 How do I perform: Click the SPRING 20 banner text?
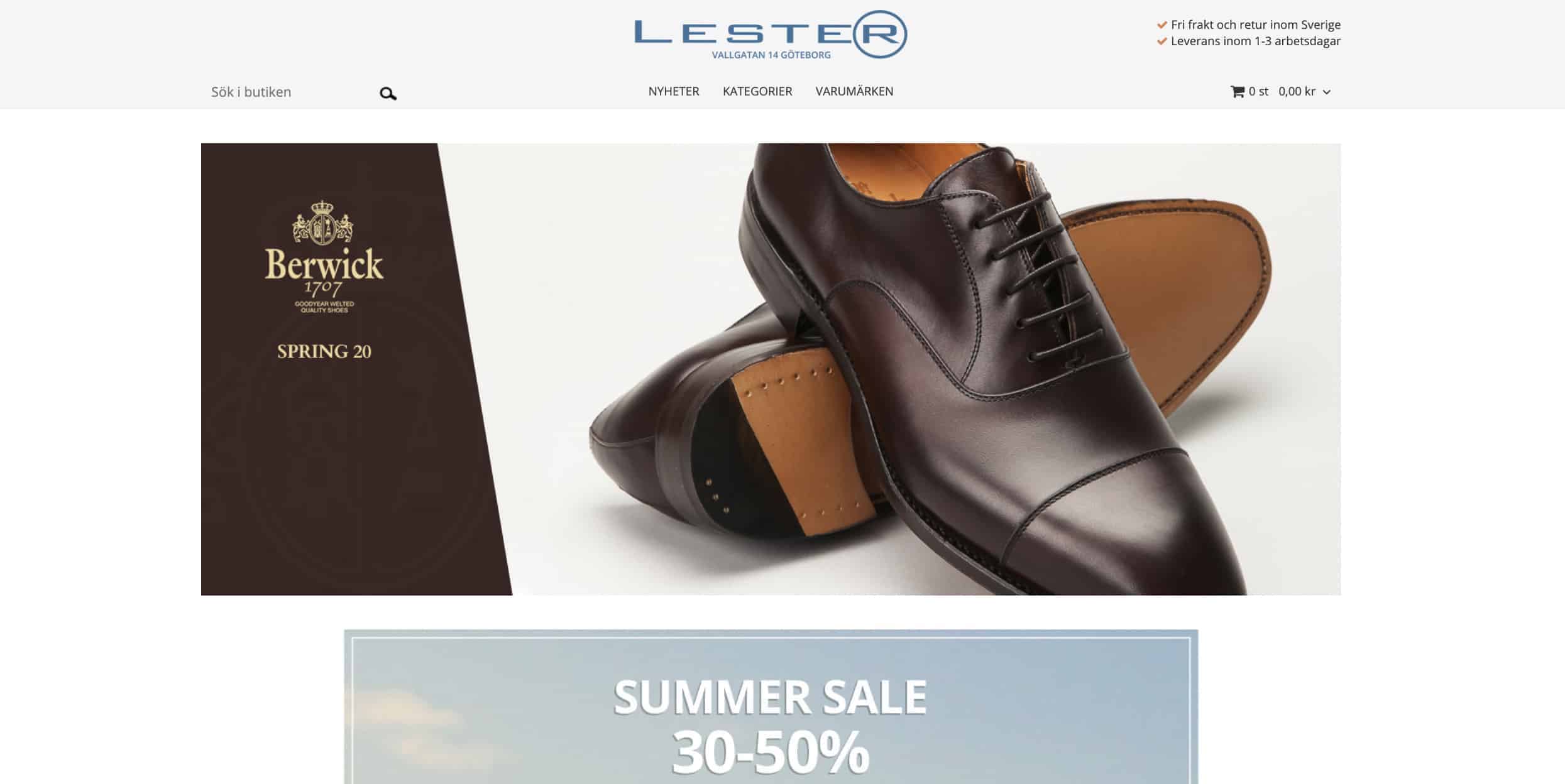coord(324,351)
